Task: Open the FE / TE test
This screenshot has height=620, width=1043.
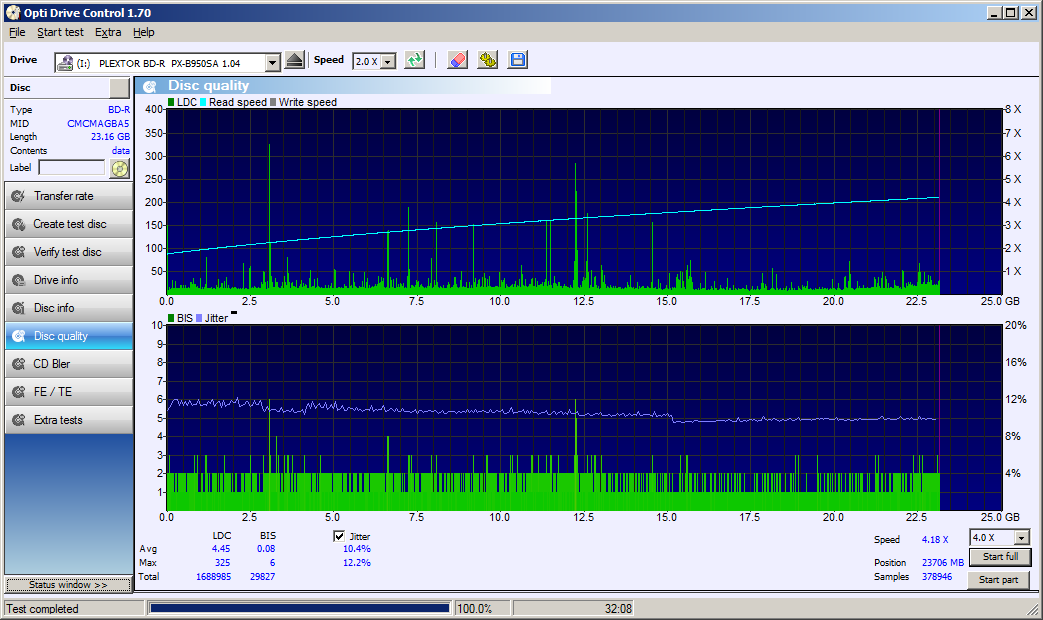Action: (69, 392)
